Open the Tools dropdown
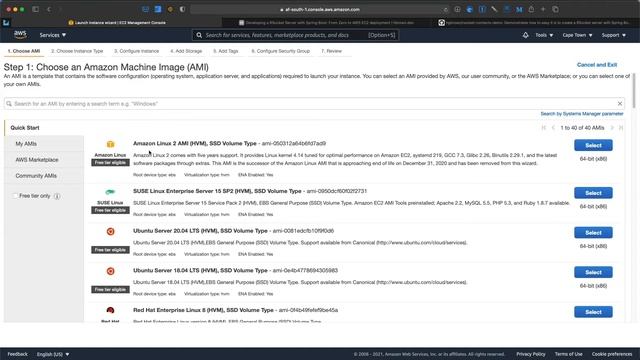Viewport: 640px width, 360px height. tap(544, 35)
